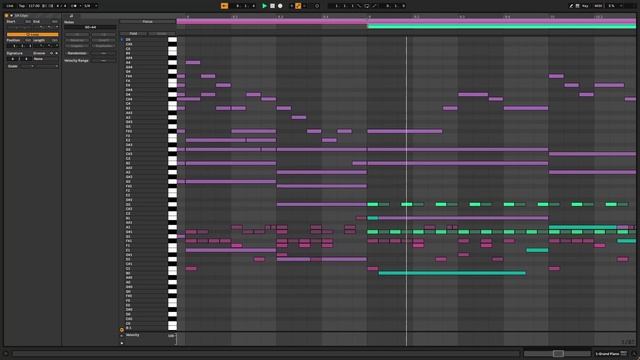The width and height of the screenshot is (640, 360).
Task: Adjust the Randomize amount slider
Action: (104, 53)
